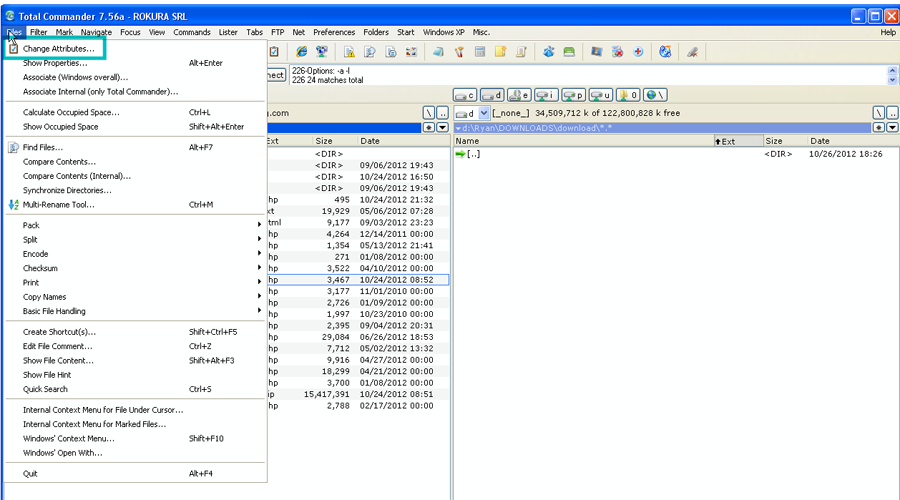The width and height of the screenshot is (900, 500).
Task: Click the disconnect plug toolbar icon
Action: point(693,52)
